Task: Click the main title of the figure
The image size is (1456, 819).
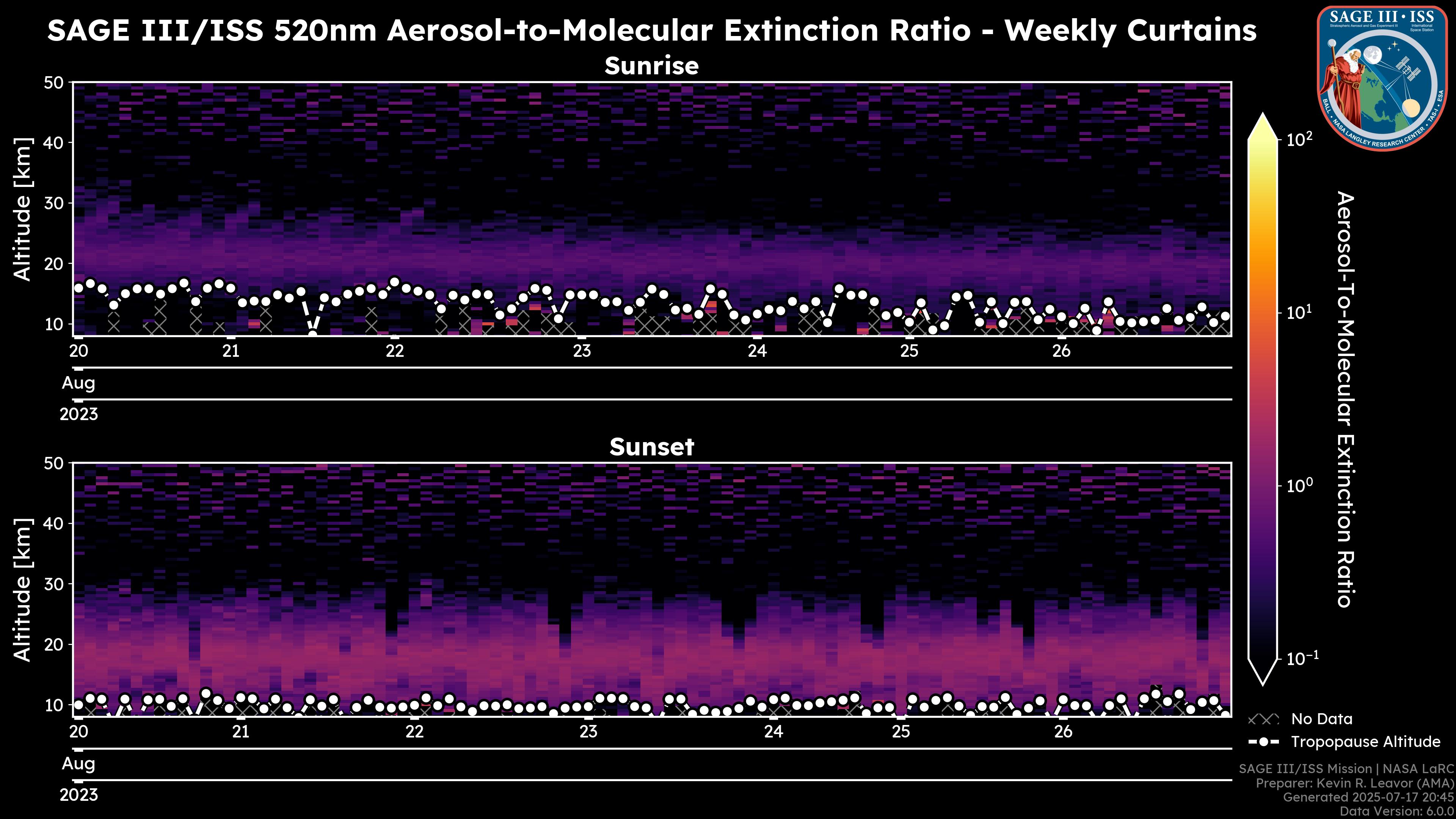Action: 652,30
